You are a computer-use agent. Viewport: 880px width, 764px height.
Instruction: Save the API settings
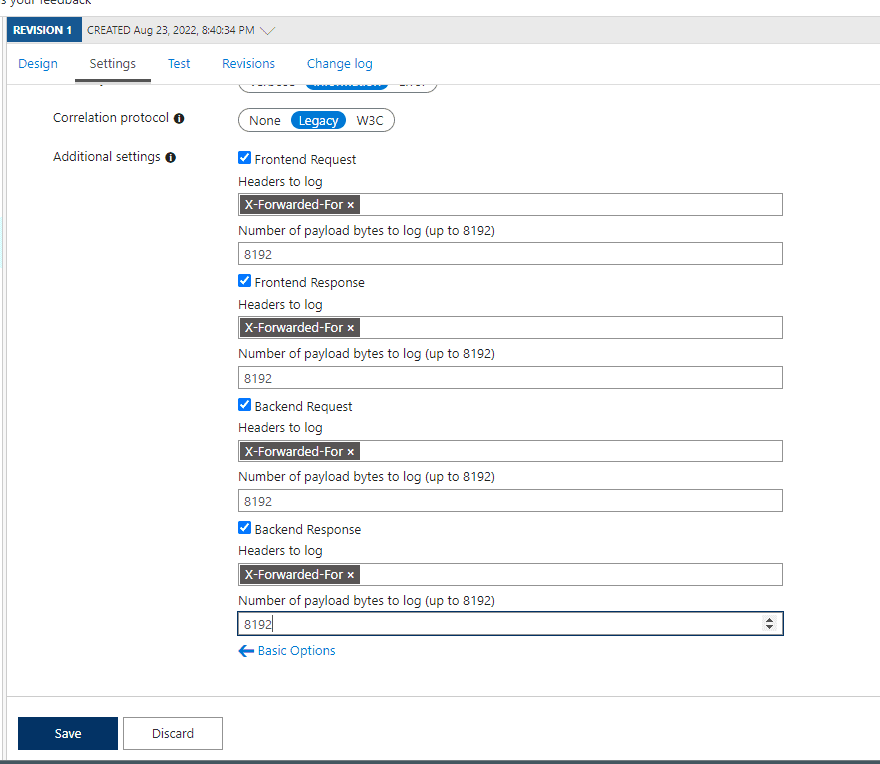point(68,733)
